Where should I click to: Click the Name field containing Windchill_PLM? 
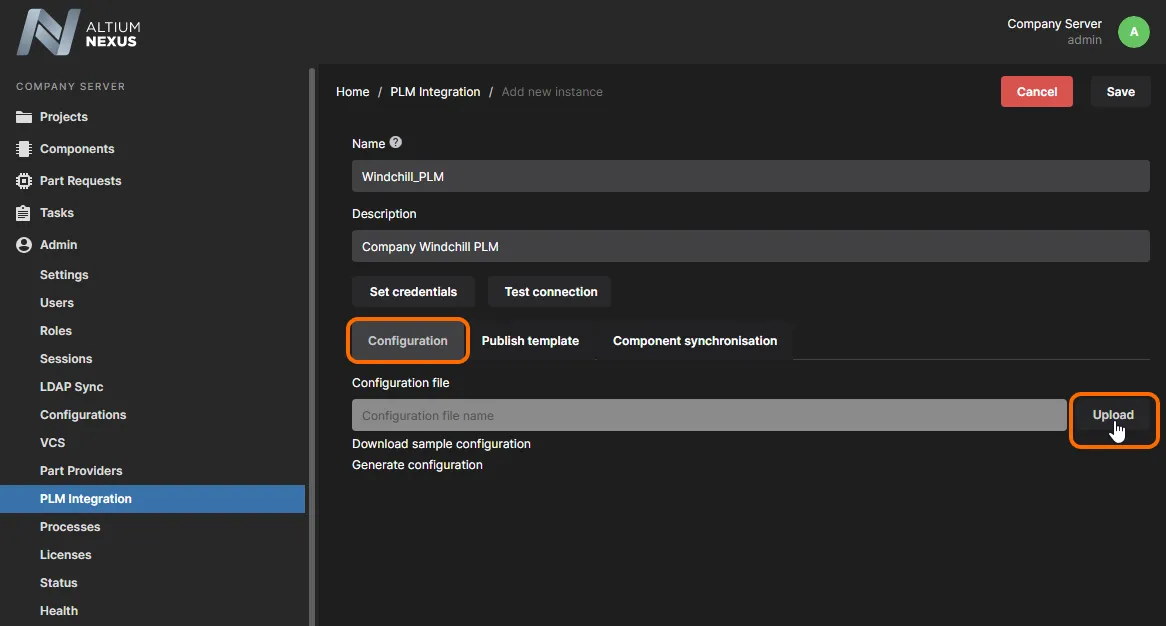(750, 176)
